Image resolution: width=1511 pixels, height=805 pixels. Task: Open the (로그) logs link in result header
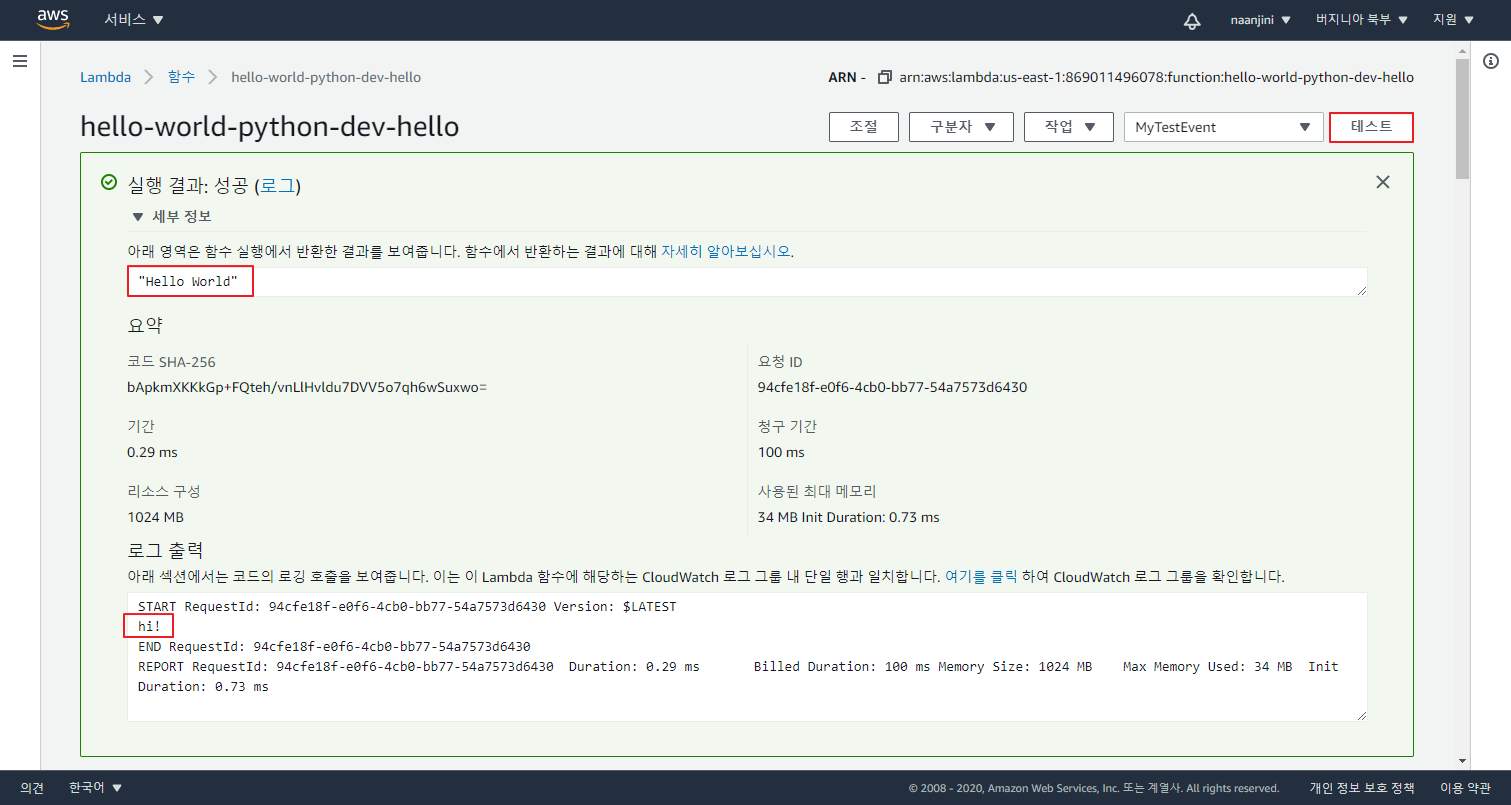click(x=278, y=186)
